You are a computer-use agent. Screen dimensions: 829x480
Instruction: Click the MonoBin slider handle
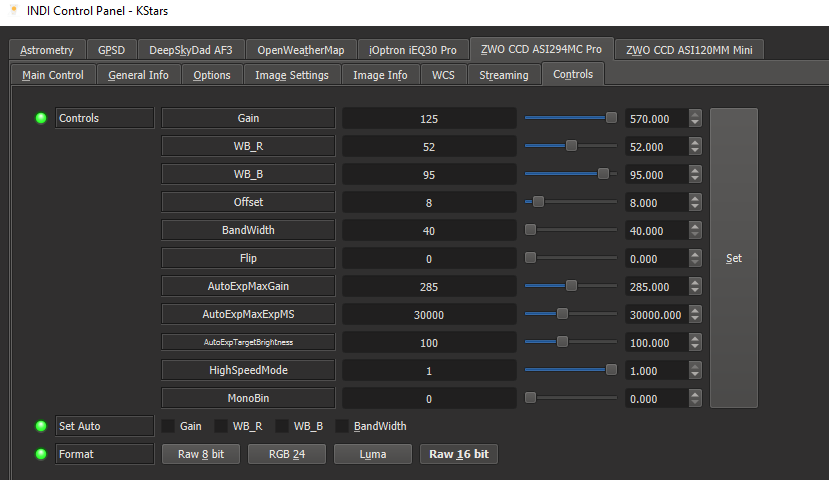click(x=530, y=398)
